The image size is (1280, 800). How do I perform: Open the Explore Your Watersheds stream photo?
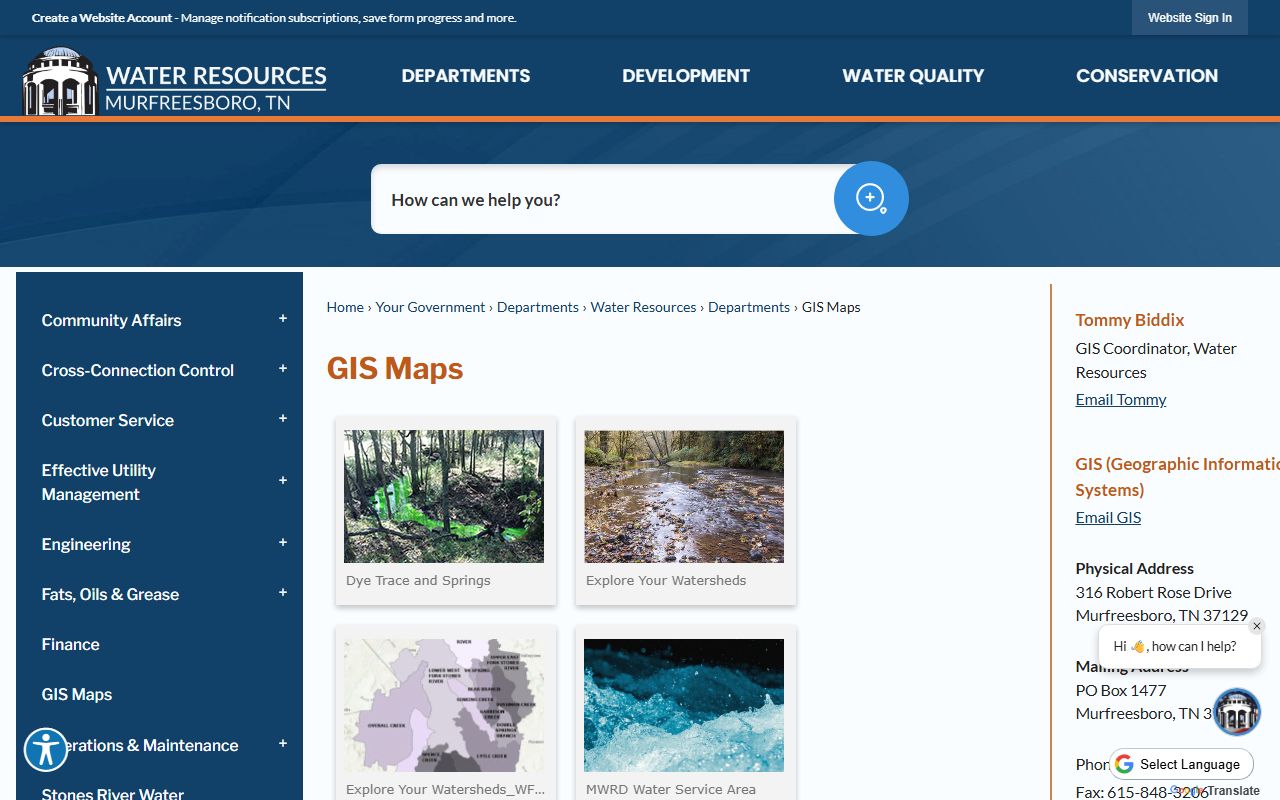click(x=684, y=497)
